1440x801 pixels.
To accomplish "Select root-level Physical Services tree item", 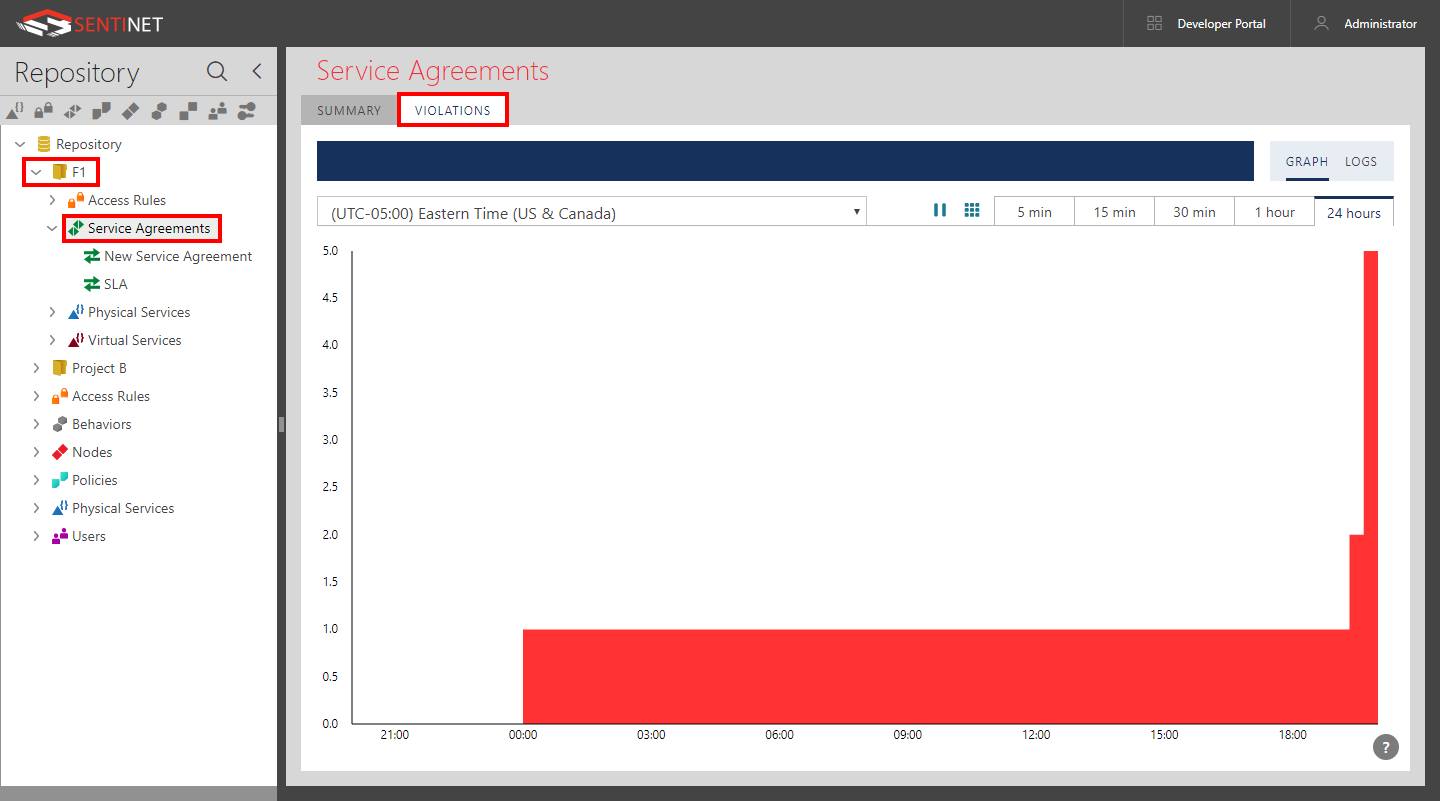I will tap(123, 508).
